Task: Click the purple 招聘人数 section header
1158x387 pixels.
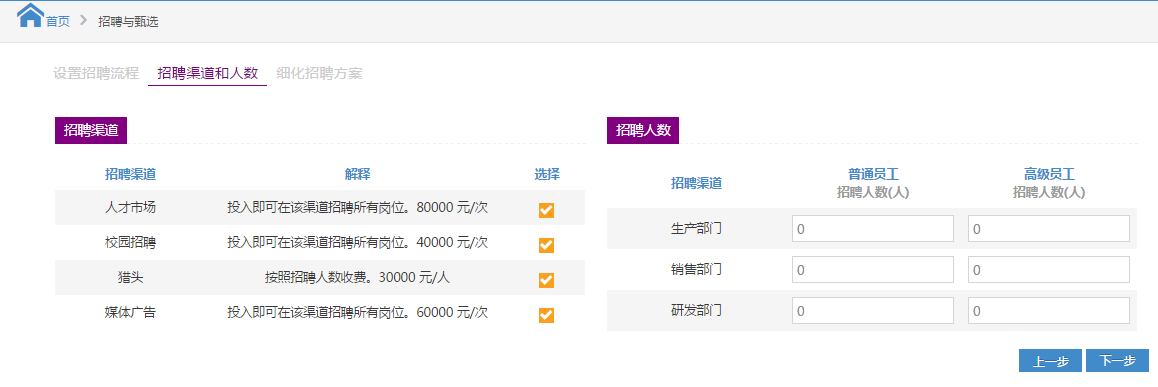Action: click(643, 130)
